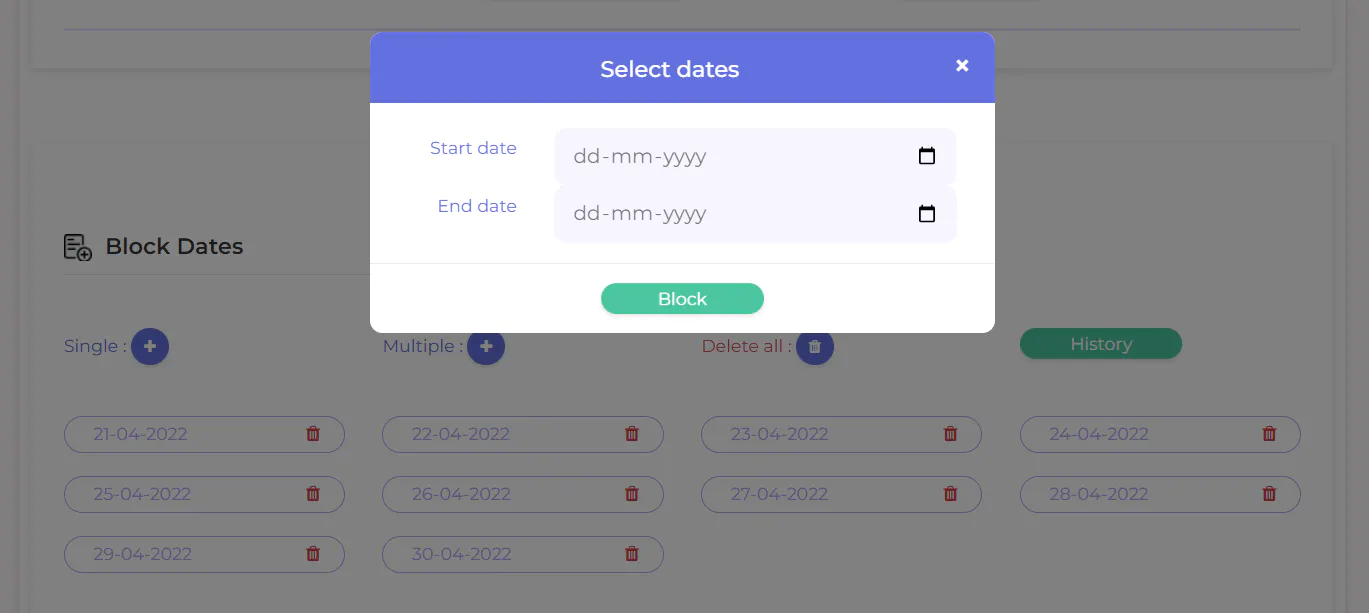Open calendar picker for Start date
This screenshot has height=613, width=1369.
[x=927, y=156]
